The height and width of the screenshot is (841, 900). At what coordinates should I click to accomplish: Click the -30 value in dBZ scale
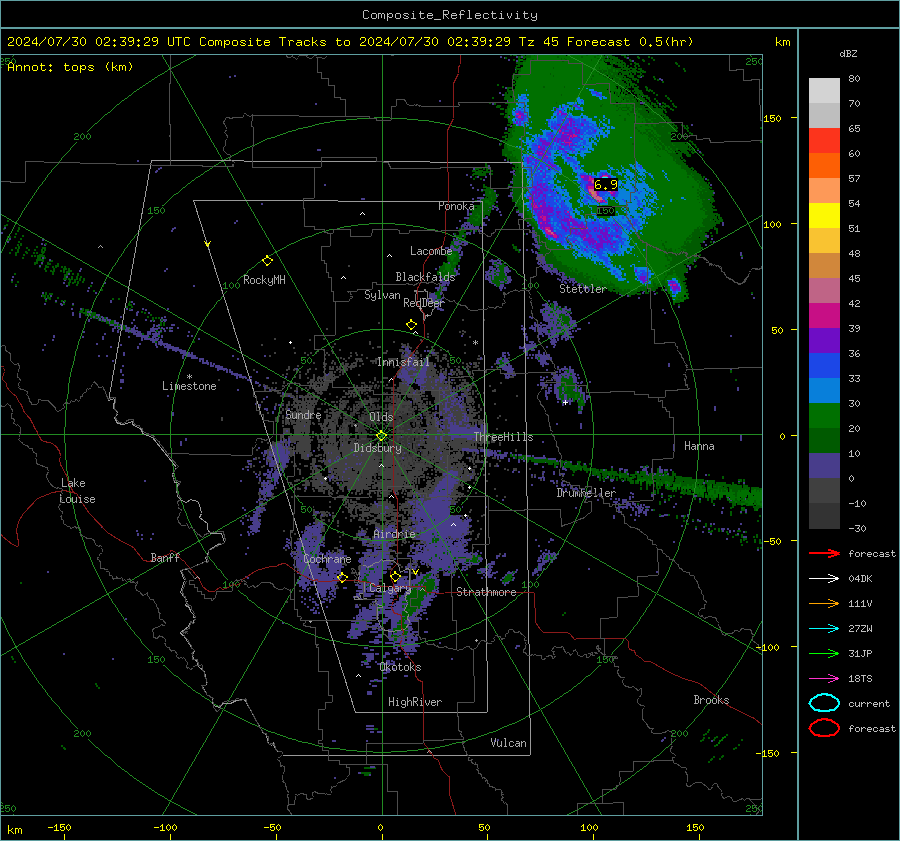857,529
